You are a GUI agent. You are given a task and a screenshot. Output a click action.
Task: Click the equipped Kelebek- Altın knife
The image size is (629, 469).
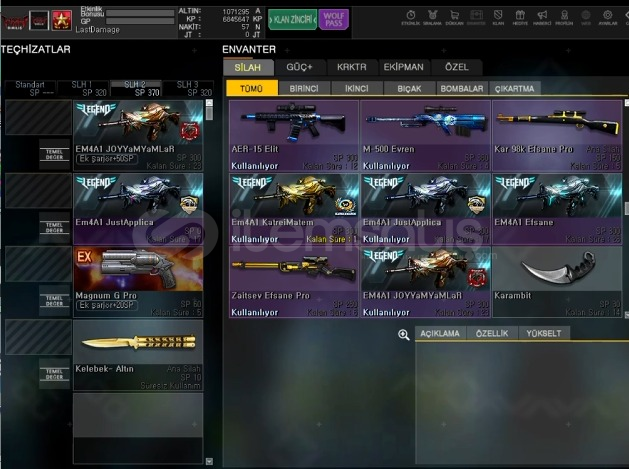tap(138, 355)
